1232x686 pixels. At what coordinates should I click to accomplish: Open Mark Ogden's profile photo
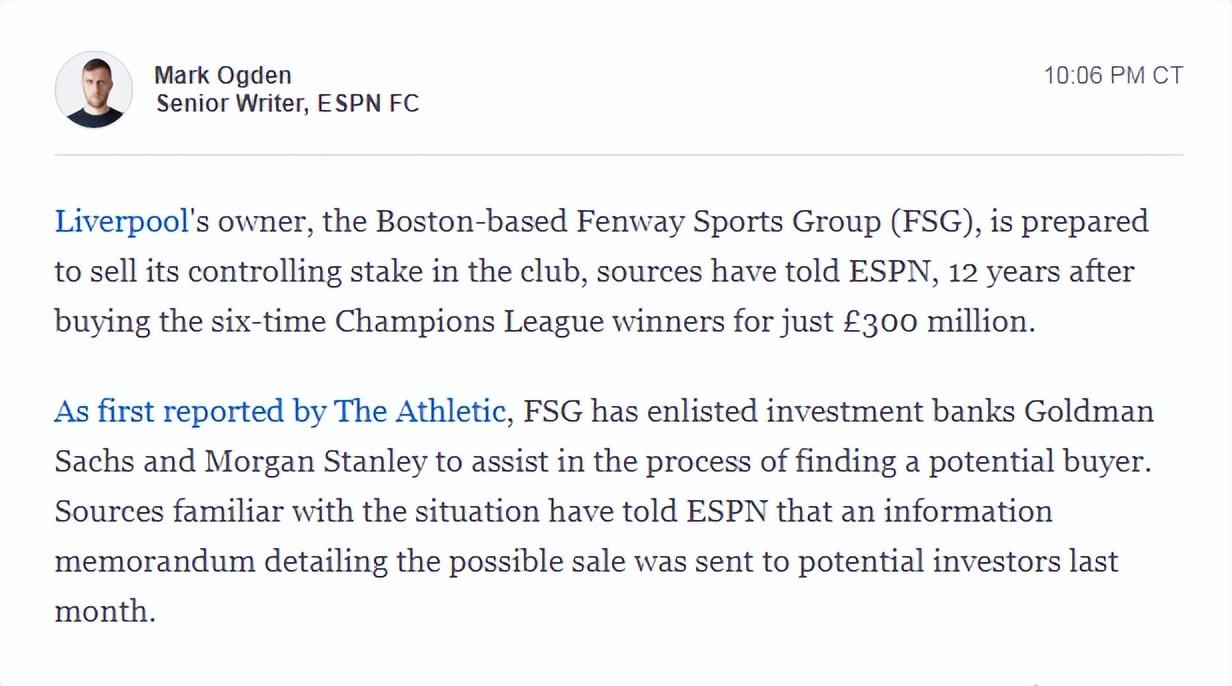pyautogui.click(x=93, y=90)
